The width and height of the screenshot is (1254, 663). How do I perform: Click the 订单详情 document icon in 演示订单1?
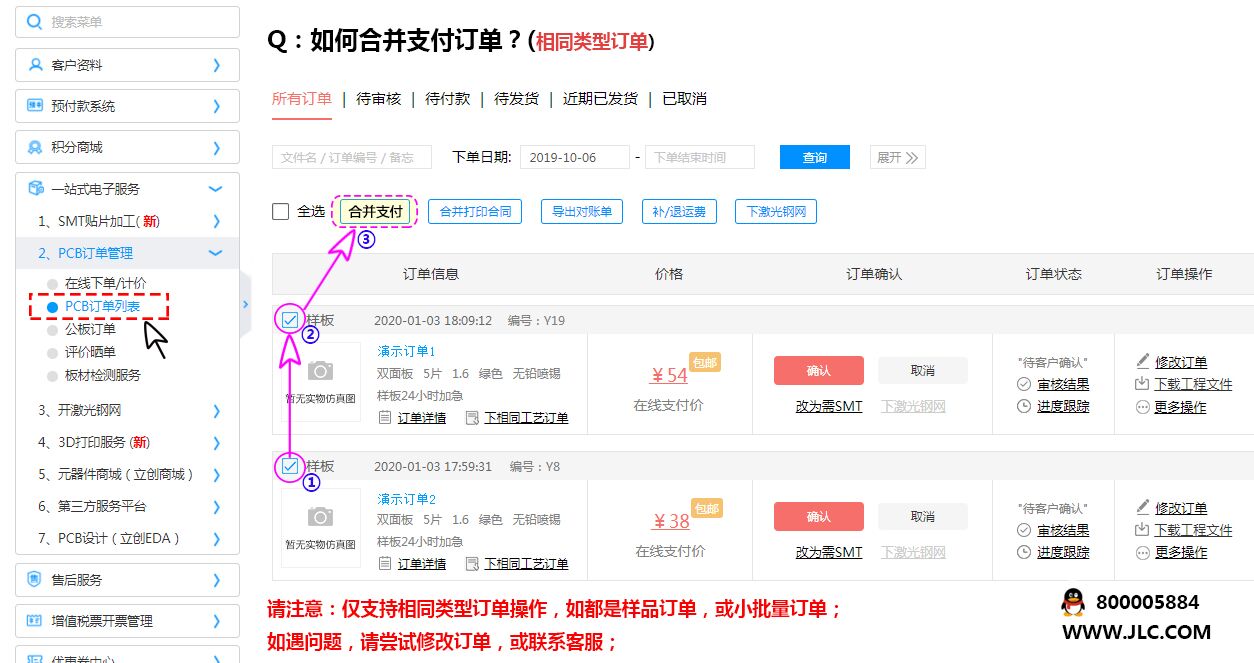[385, 418]
